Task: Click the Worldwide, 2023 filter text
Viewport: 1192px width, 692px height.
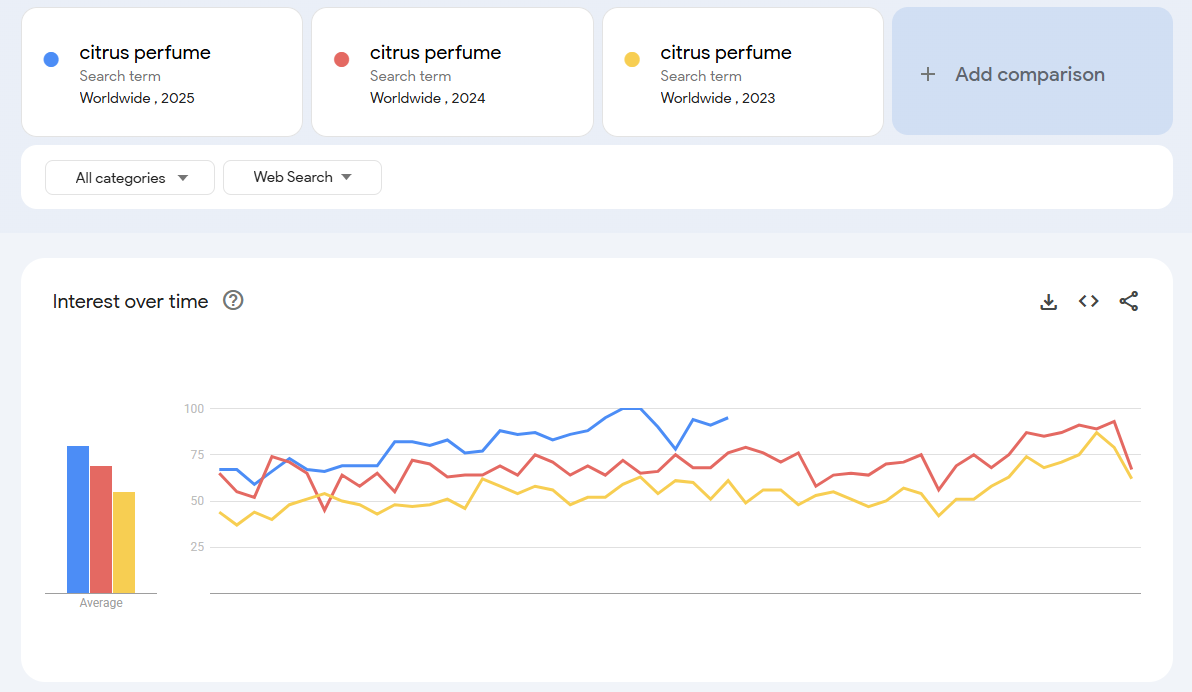Action: pos(718,98)
